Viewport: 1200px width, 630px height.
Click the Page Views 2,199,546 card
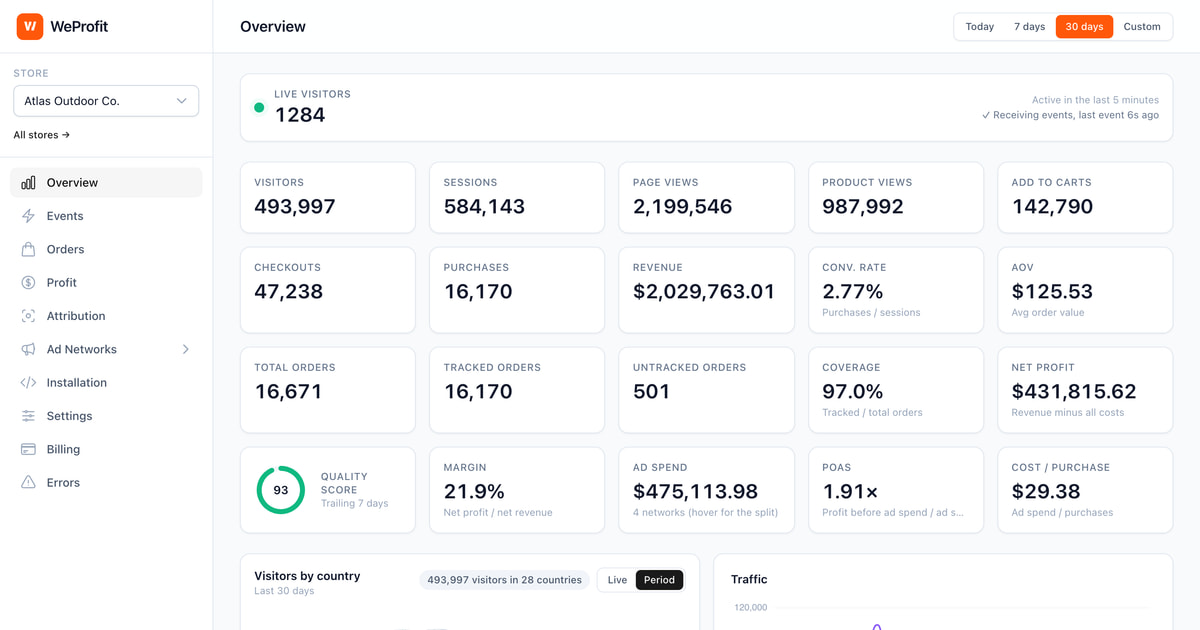coord(706,198)
